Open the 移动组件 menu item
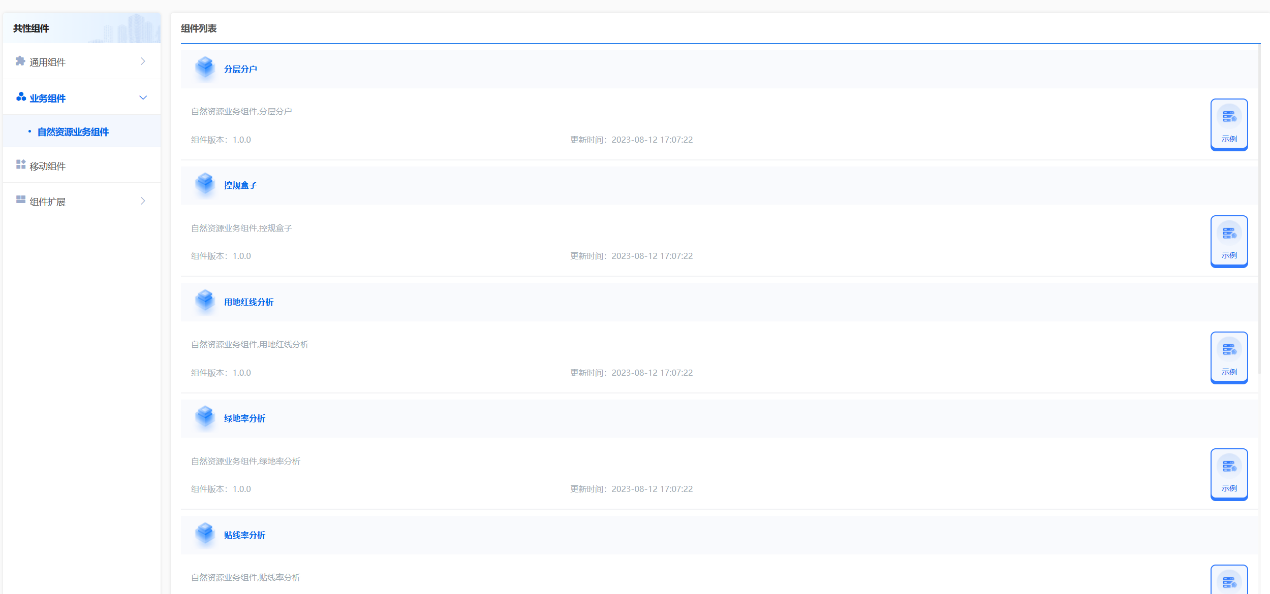This screenshot has height=594, width=1270. click(47, 166)
